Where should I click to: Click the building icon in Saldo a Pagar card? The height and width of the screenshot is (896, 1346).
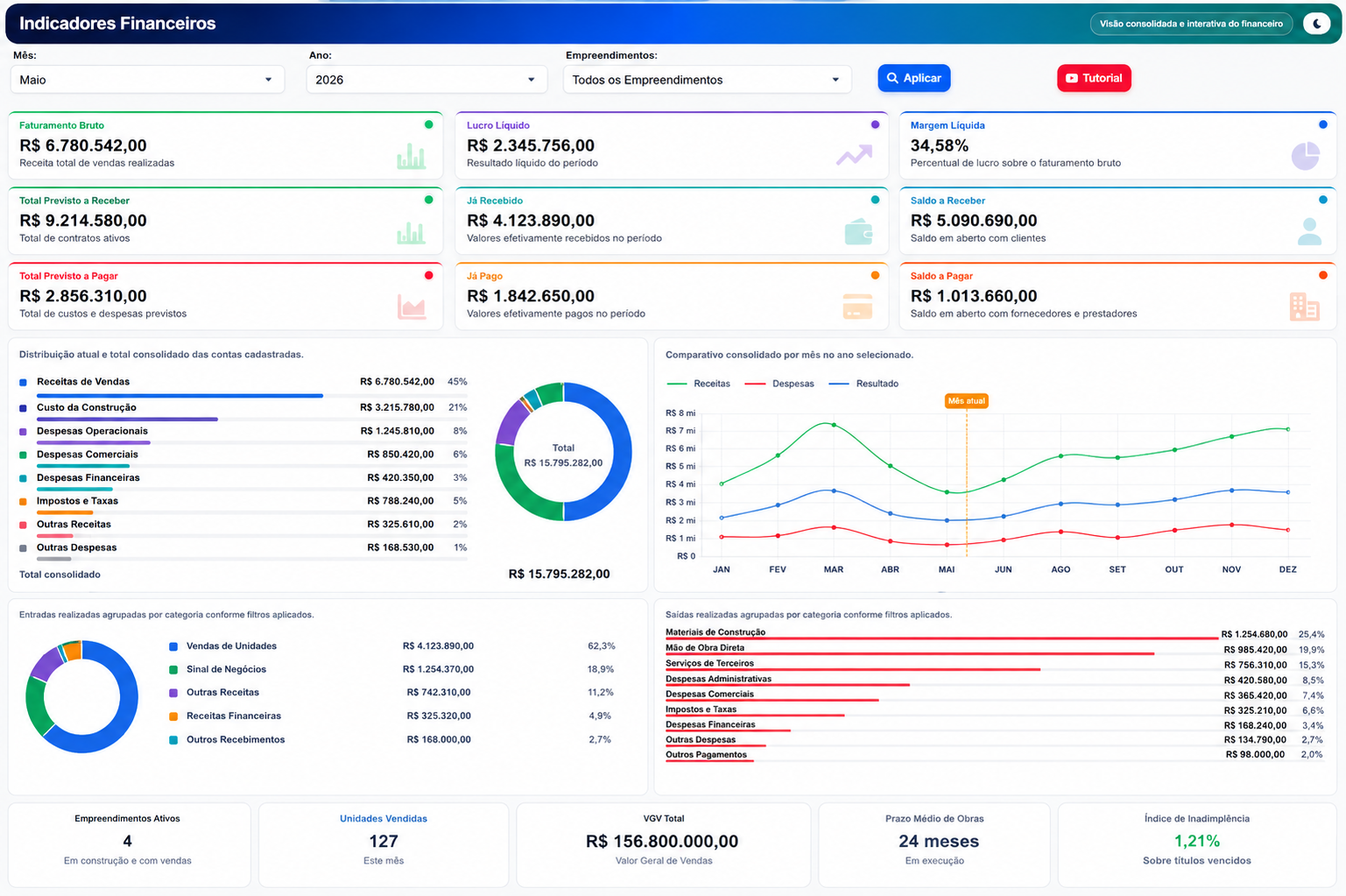pos(1305,307)
